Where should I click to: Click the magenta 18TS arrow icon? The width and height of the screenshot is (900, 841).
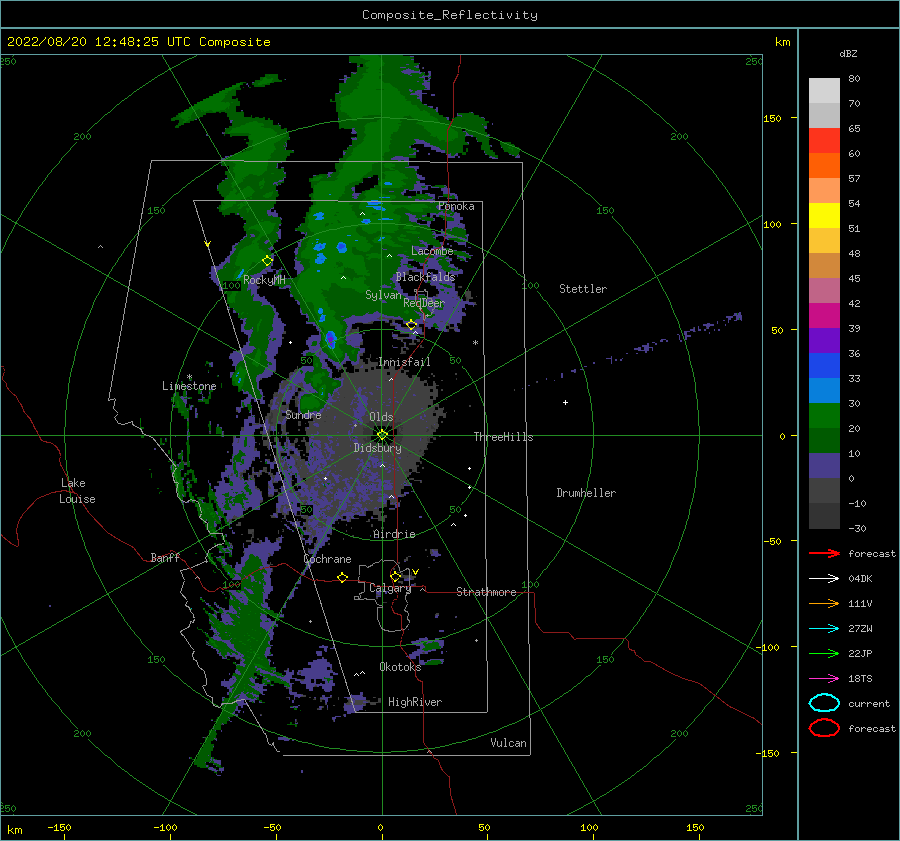(824, 679)
